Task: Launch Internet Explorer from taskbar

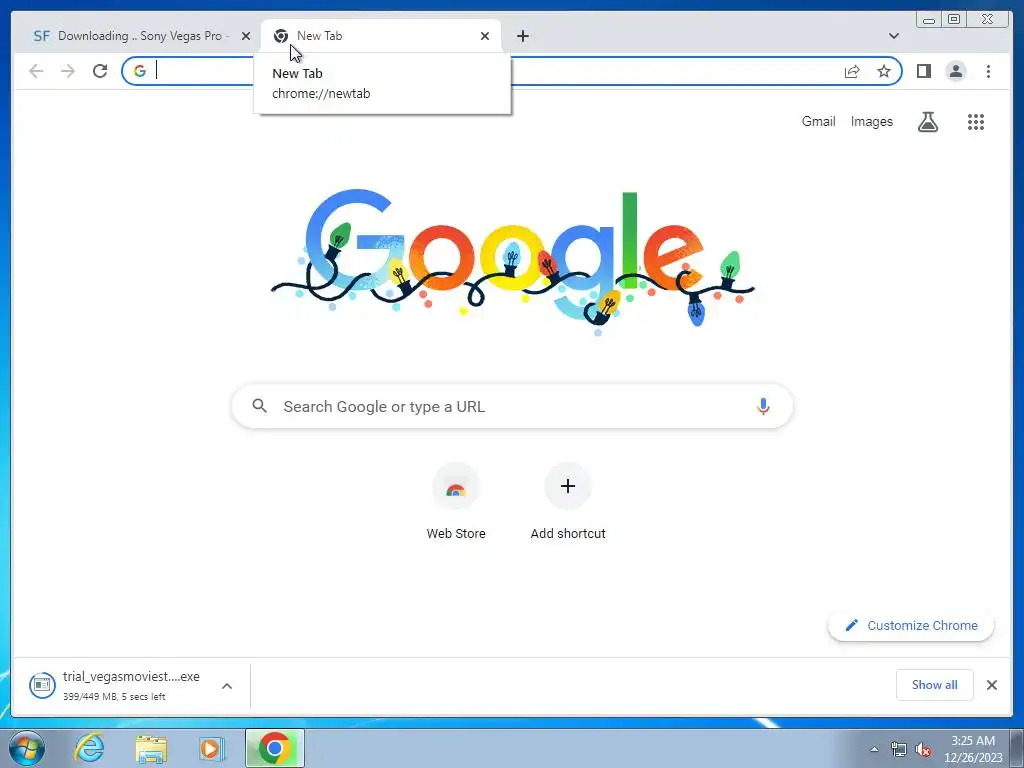Action: [x=89, y=748]
